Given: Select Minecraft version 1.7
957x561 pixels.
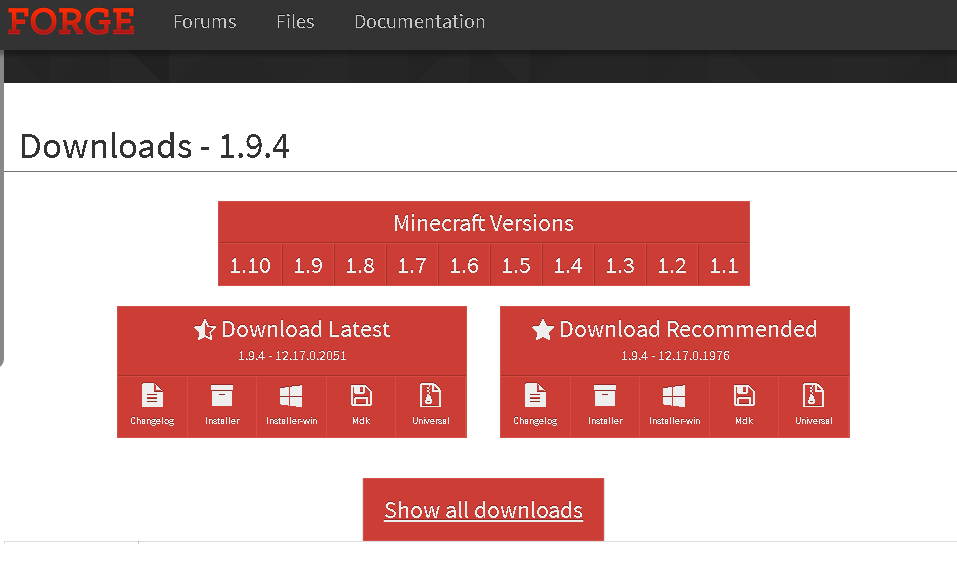Looking at the screenshot, I should point(412,266).
